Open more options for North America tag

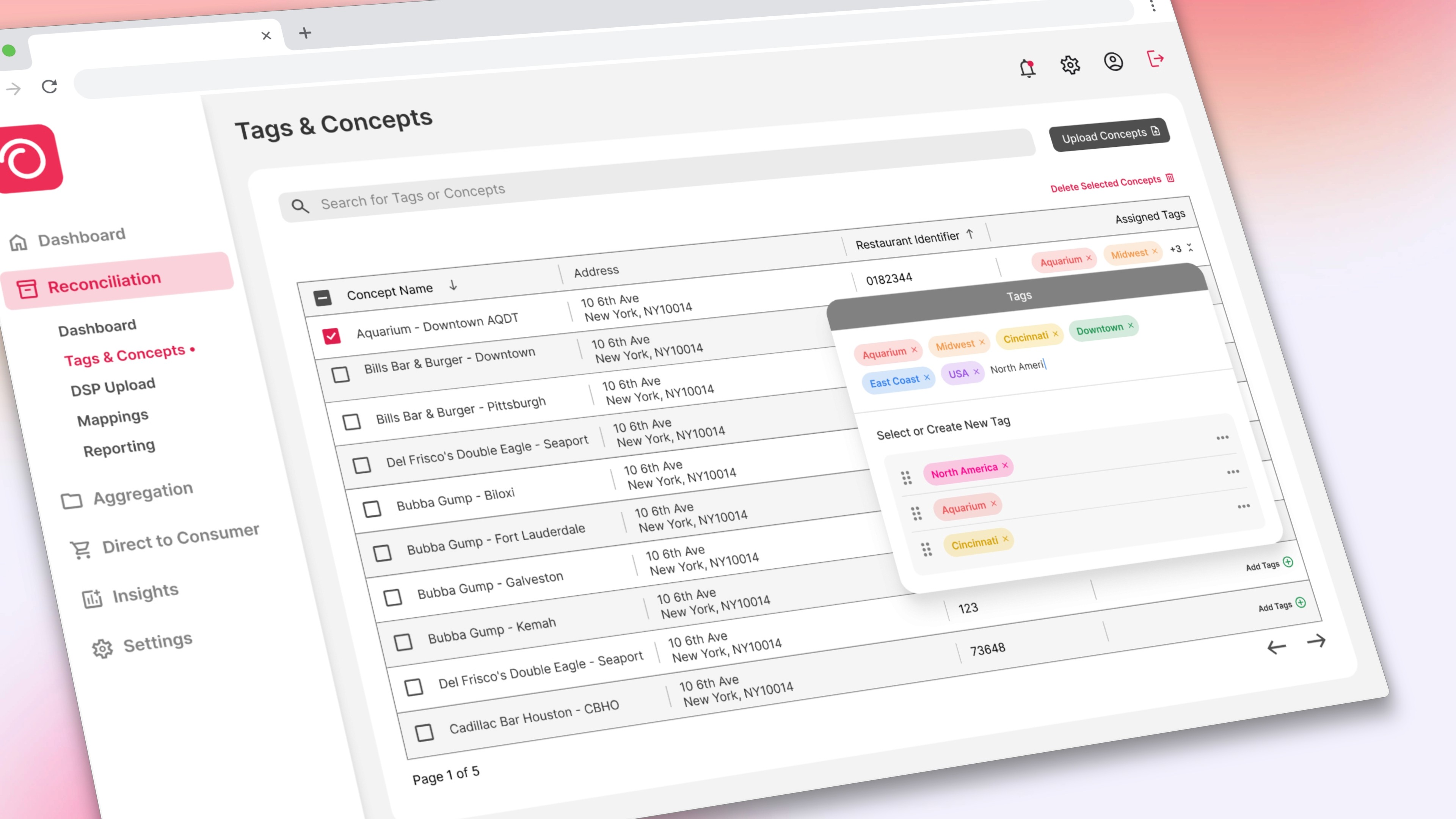(1222, 438)
